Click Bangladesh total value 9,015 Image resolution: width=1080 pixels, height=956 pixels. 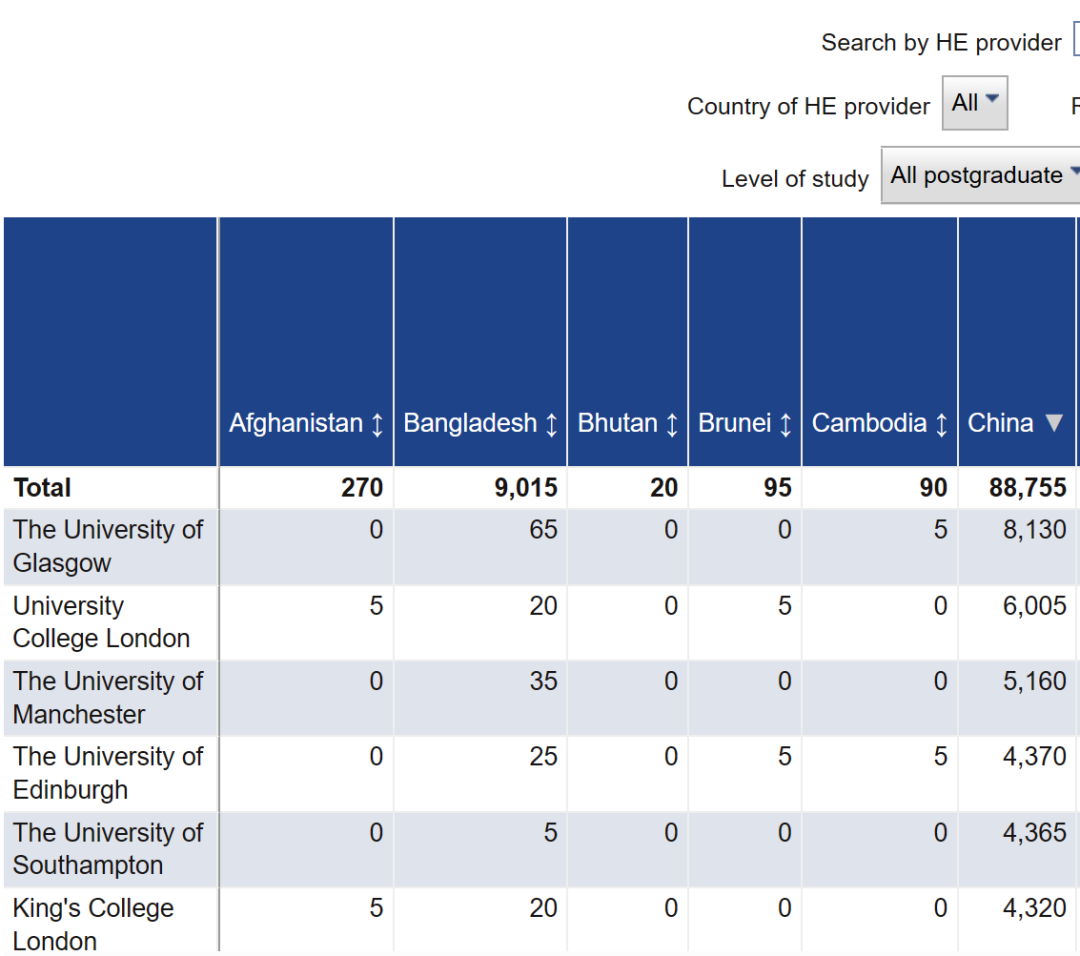click(x=526, y=488)
